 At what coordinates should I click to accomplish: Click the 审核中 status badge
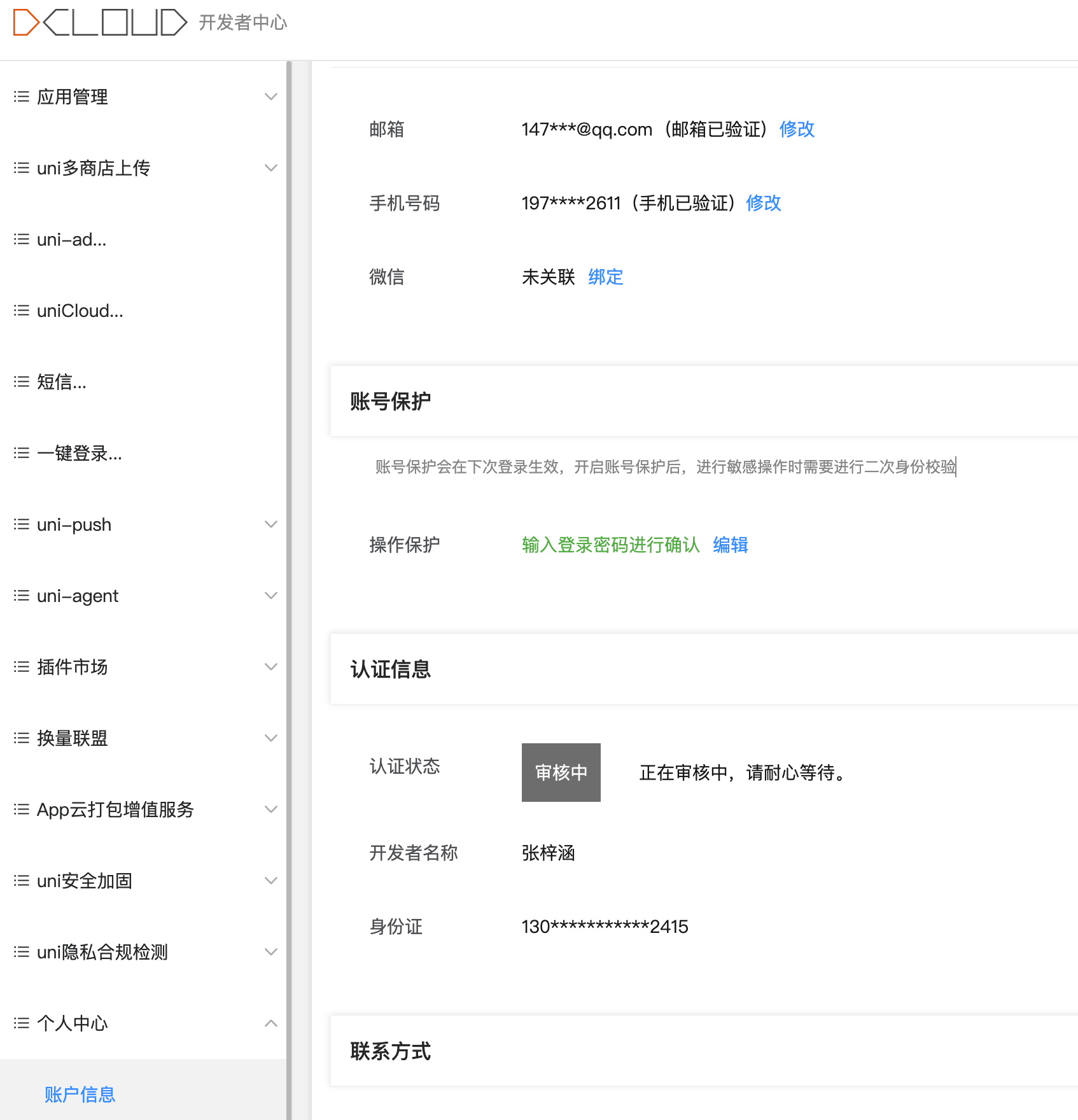pyautogui.click(x=561, y=773)
